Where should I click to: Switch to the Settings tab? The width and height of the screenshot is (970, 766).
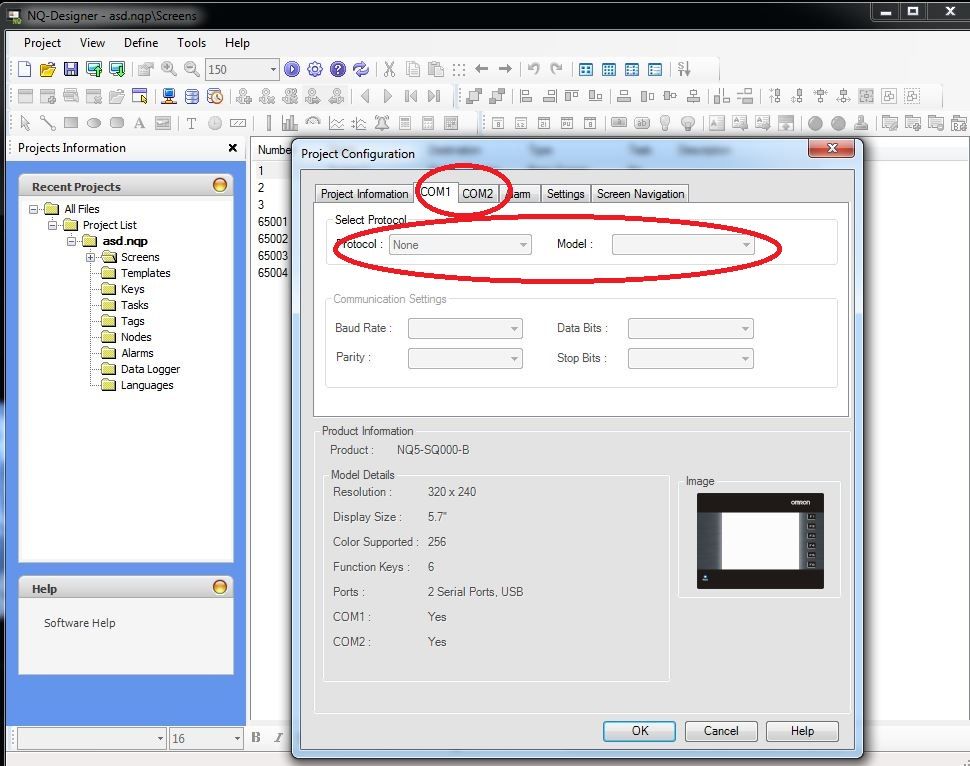click(x=565, y=194)
